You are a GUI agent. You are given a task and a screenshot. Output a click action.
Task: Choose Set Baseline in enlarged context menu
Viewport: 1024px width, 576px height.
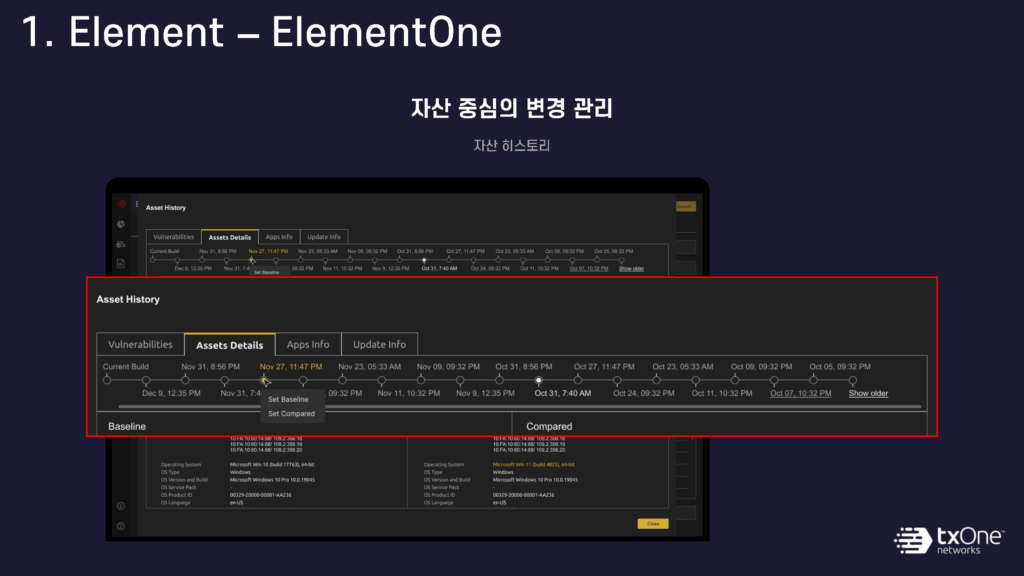(x=288, y=399)
